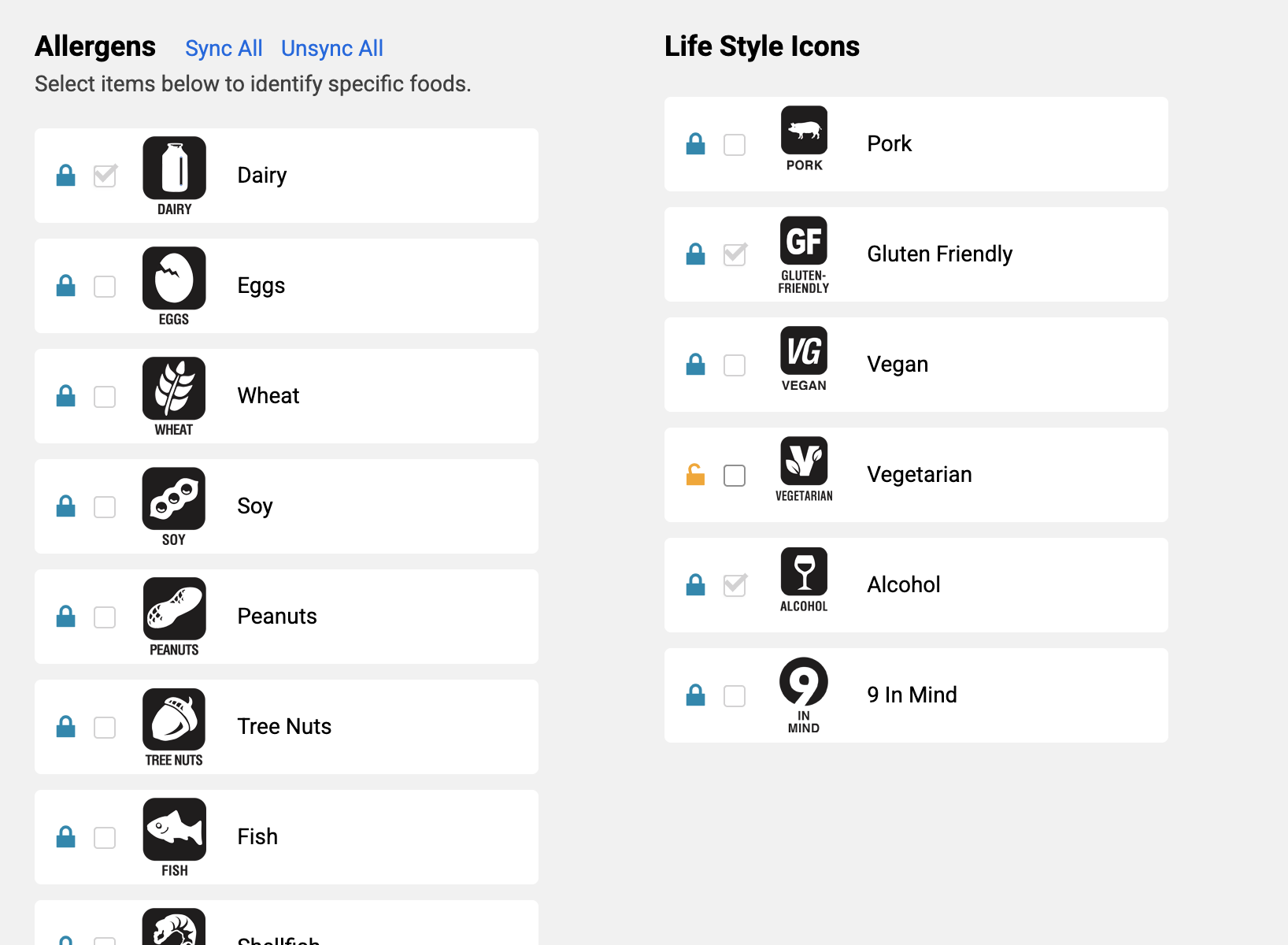
Task: Click the Sync All link
Action: click(x=224, y=49)
